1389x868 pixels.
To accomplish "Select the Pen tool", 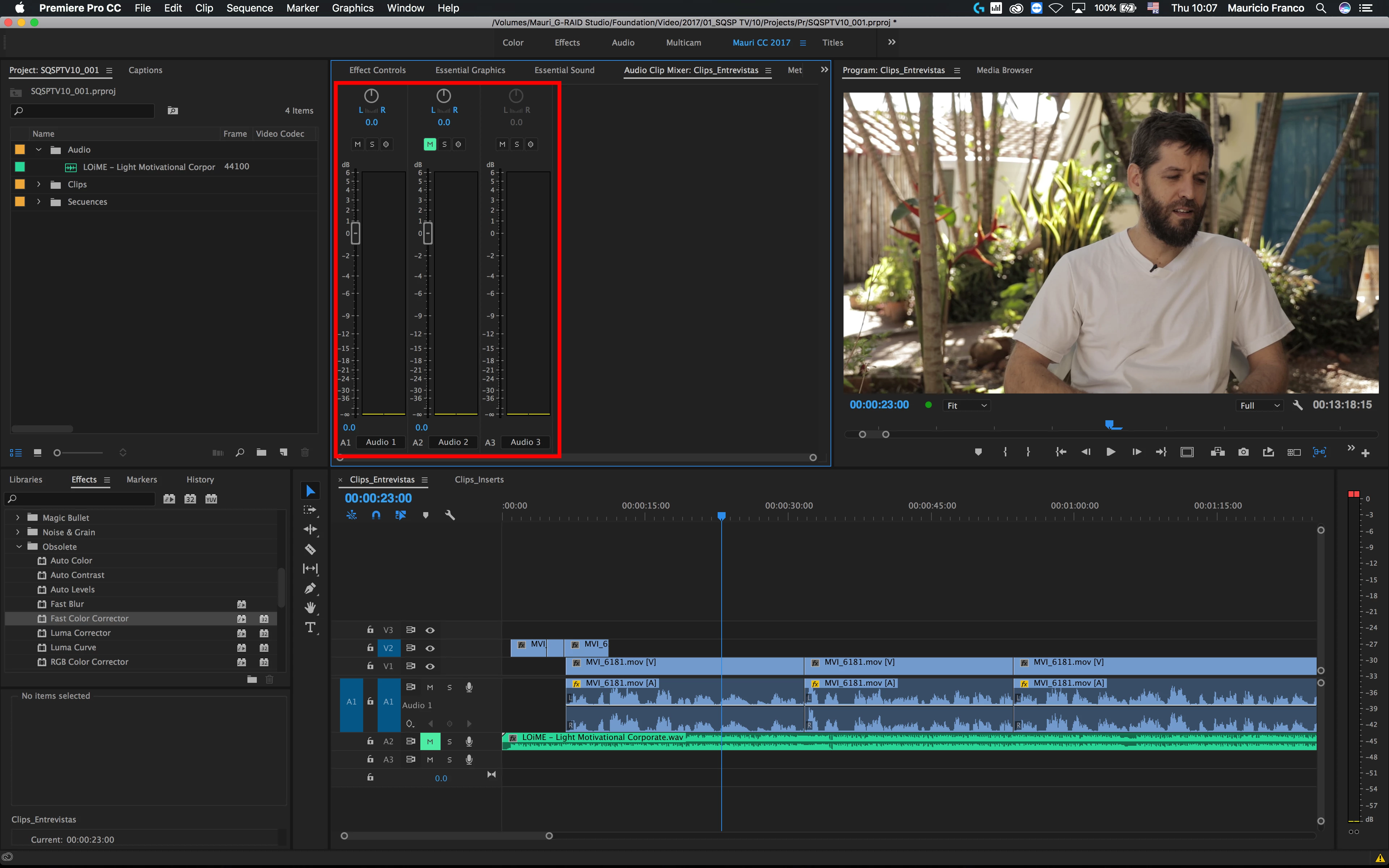I will pos(310,588).
